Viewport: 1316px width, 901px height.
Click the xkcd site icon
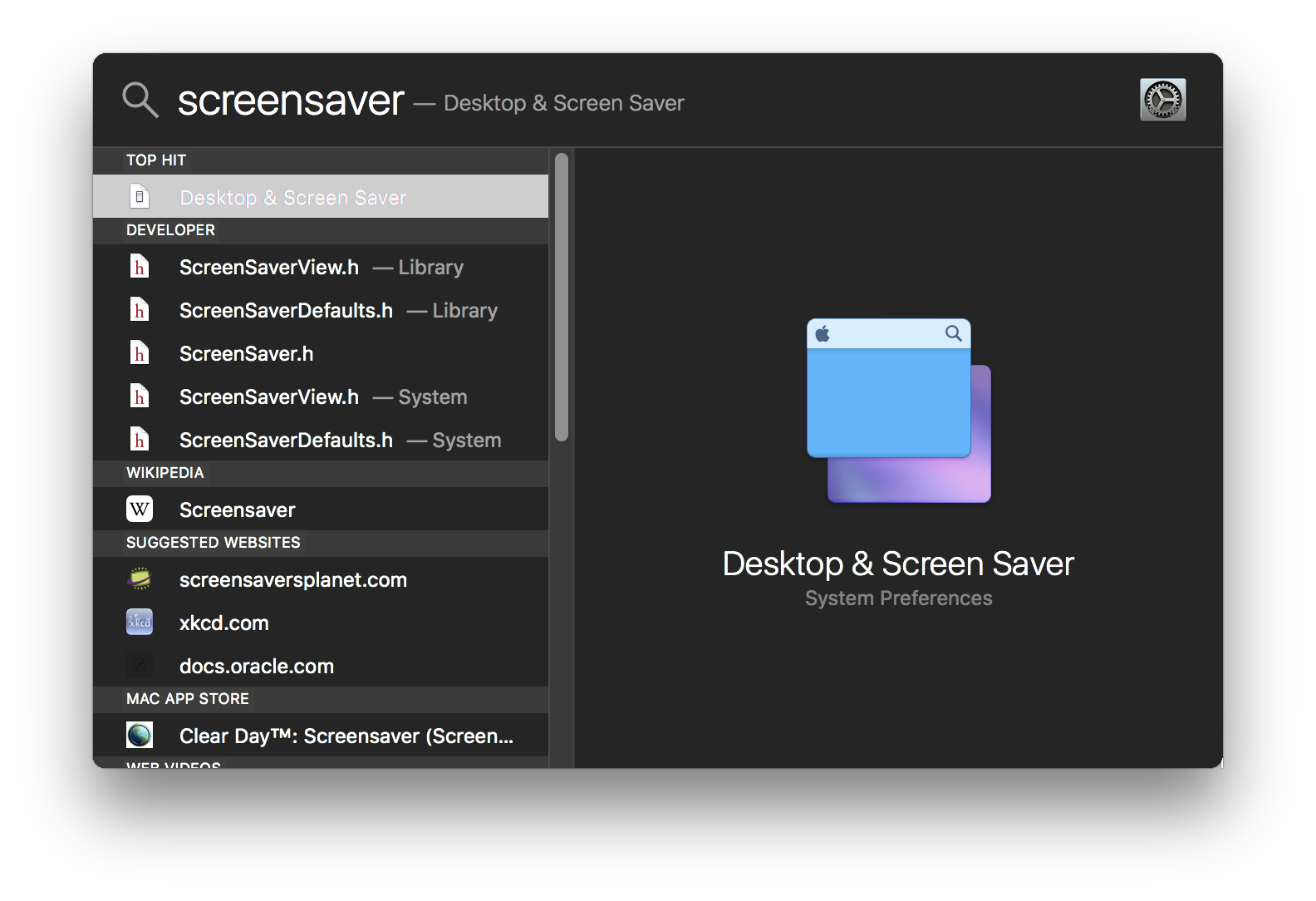pyautogui.click(x=140, y=622)
